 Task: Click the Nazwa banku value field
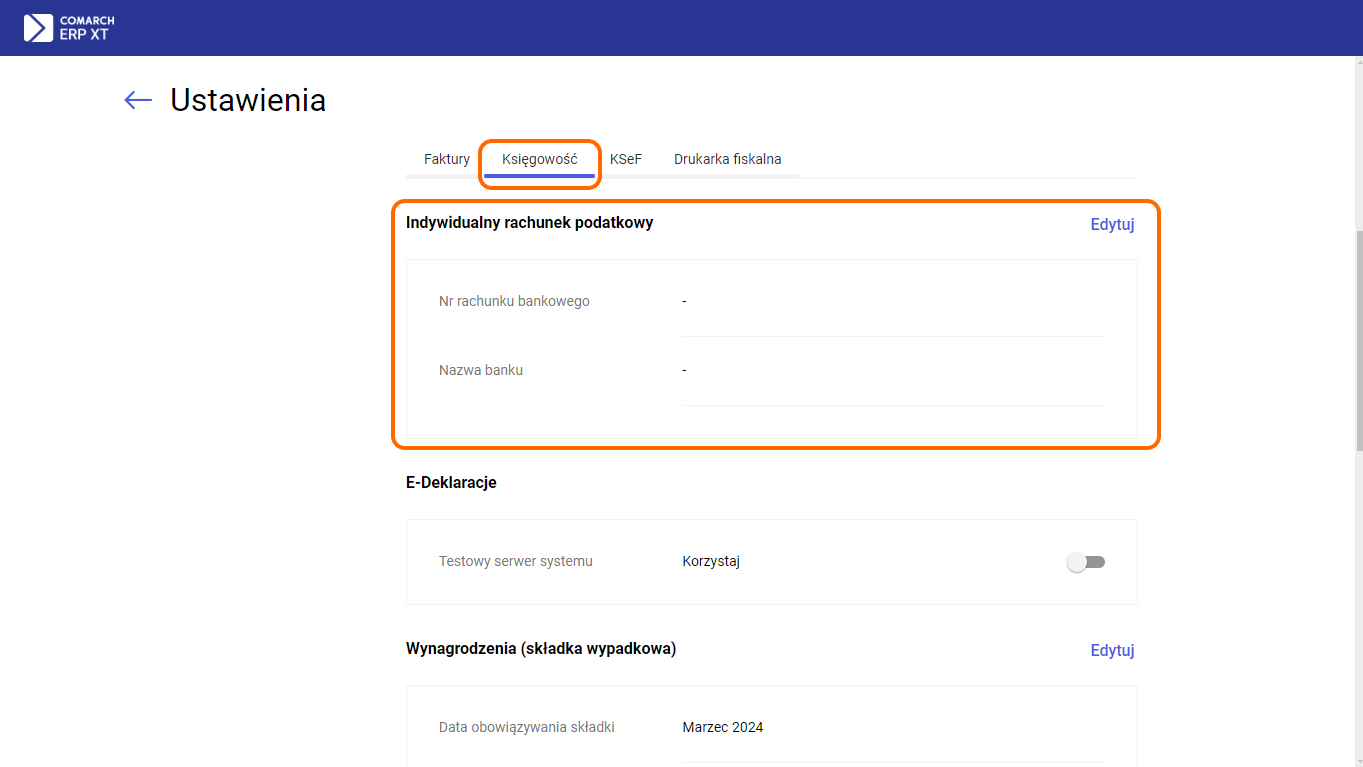[x=892, y=371]
